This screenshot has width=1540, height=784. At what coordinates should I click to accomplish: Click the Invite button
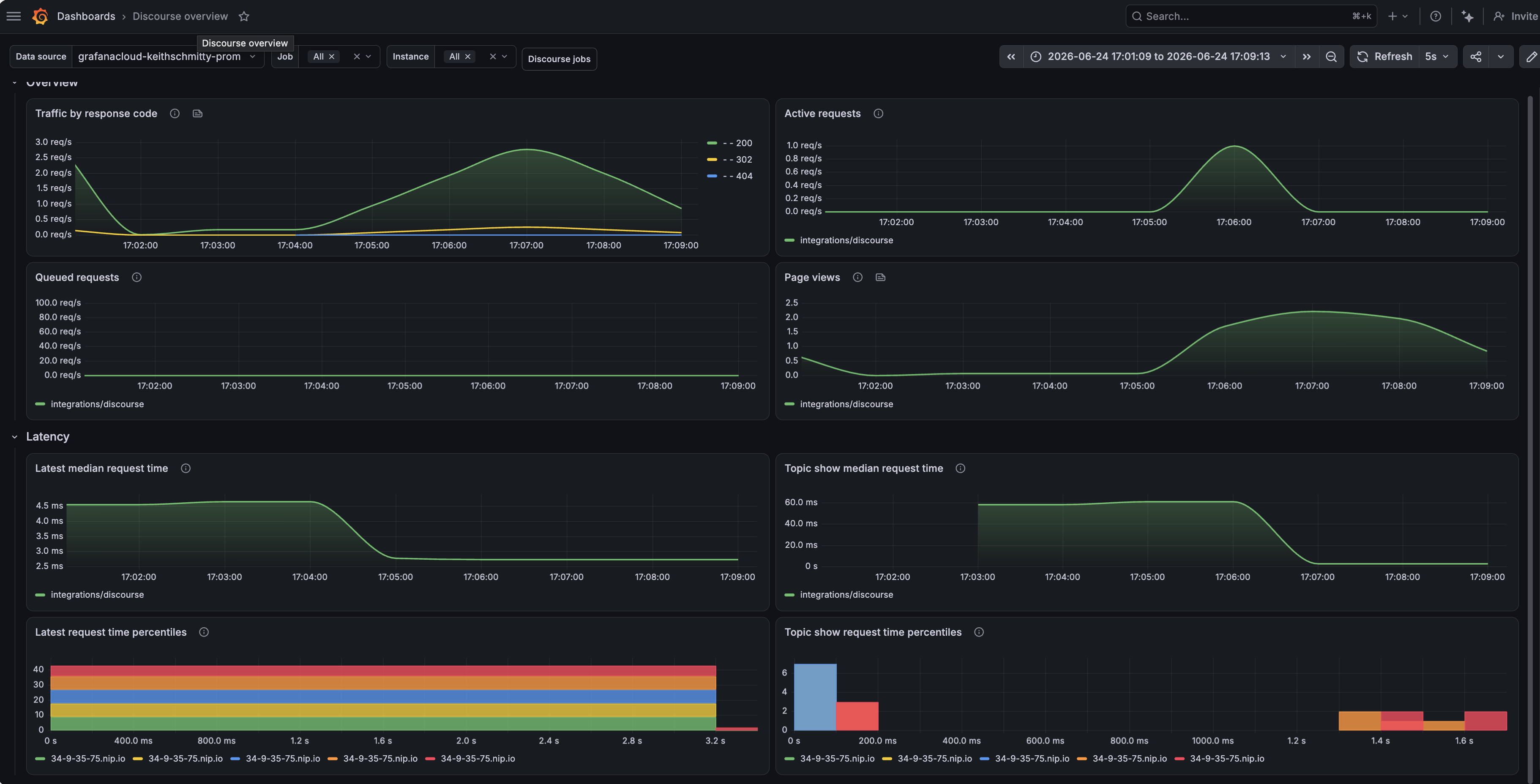pyautogui.click(x=1516, y=16)
